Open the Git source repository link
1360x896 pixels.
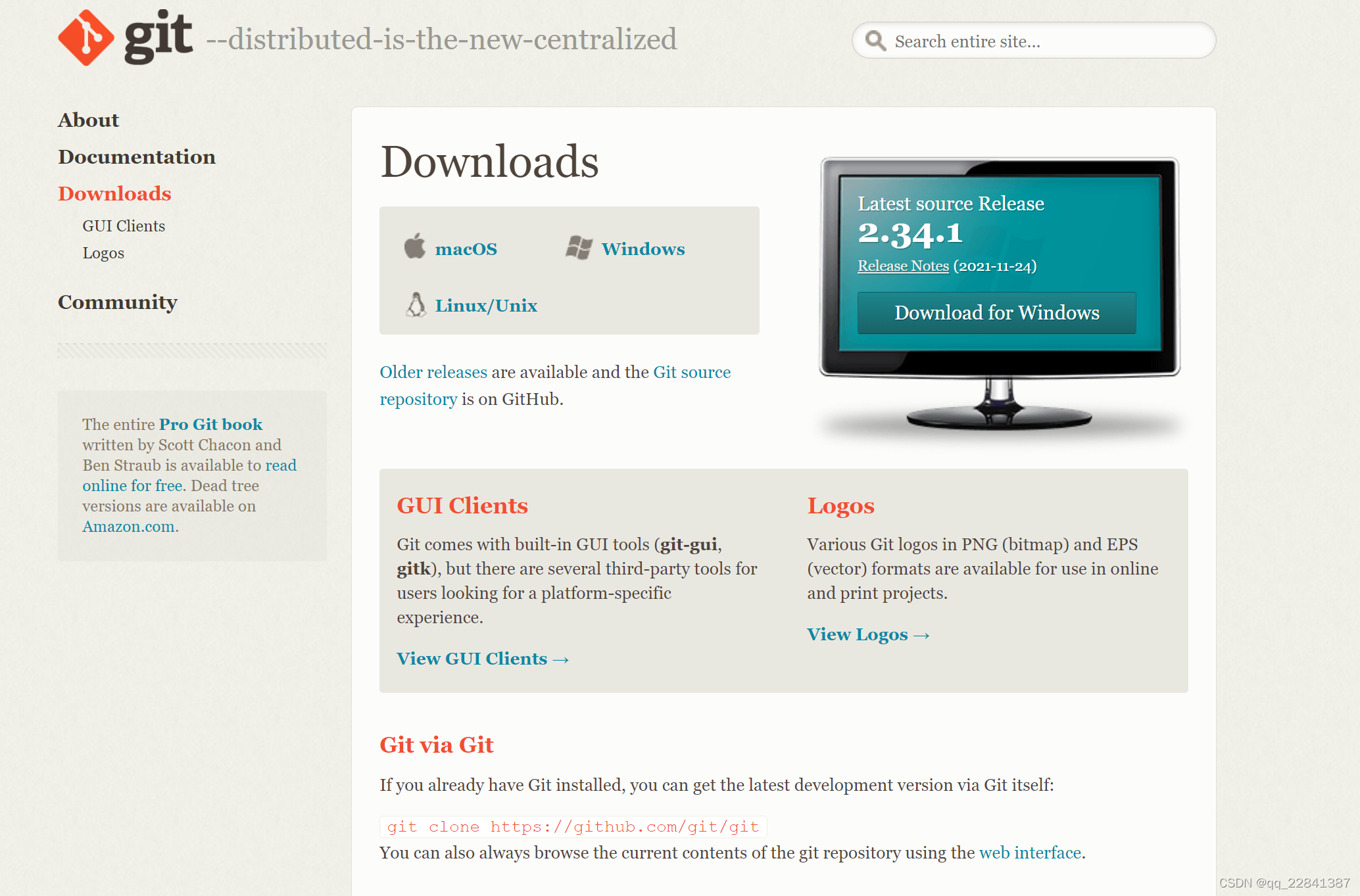click(x=555, y=386)
